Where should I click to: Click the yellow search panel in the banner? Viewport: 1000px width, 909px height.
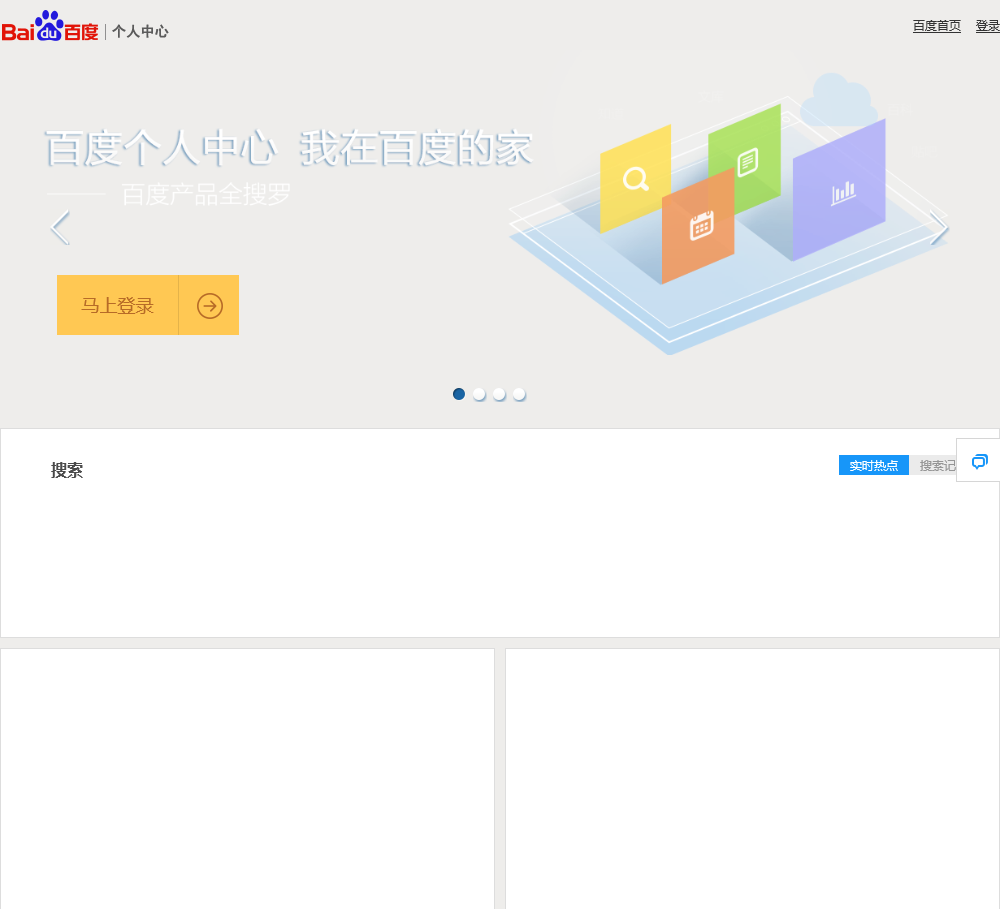pos(635,179)
